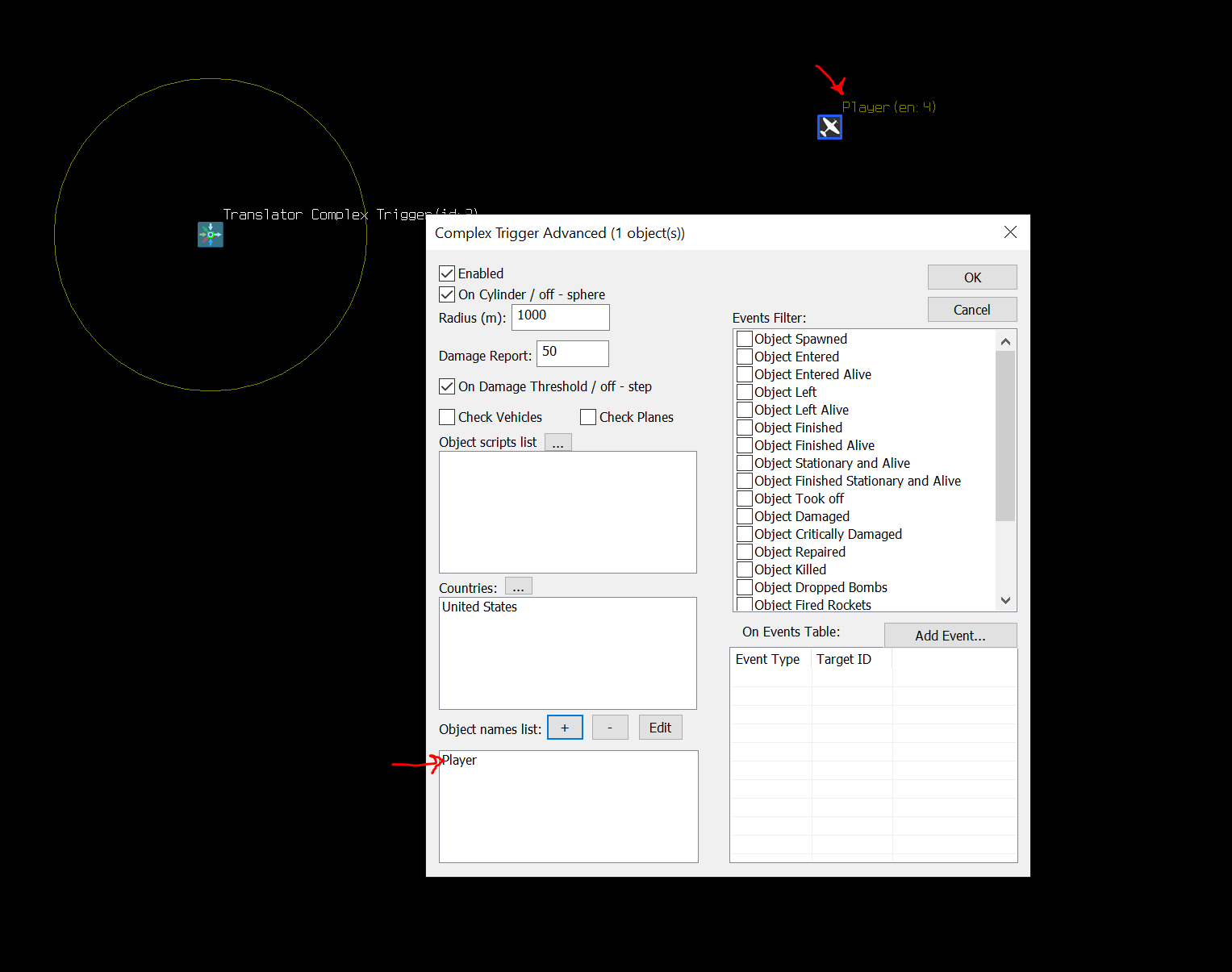
Task: Select United States in Countries list
Action: [479, 607]
